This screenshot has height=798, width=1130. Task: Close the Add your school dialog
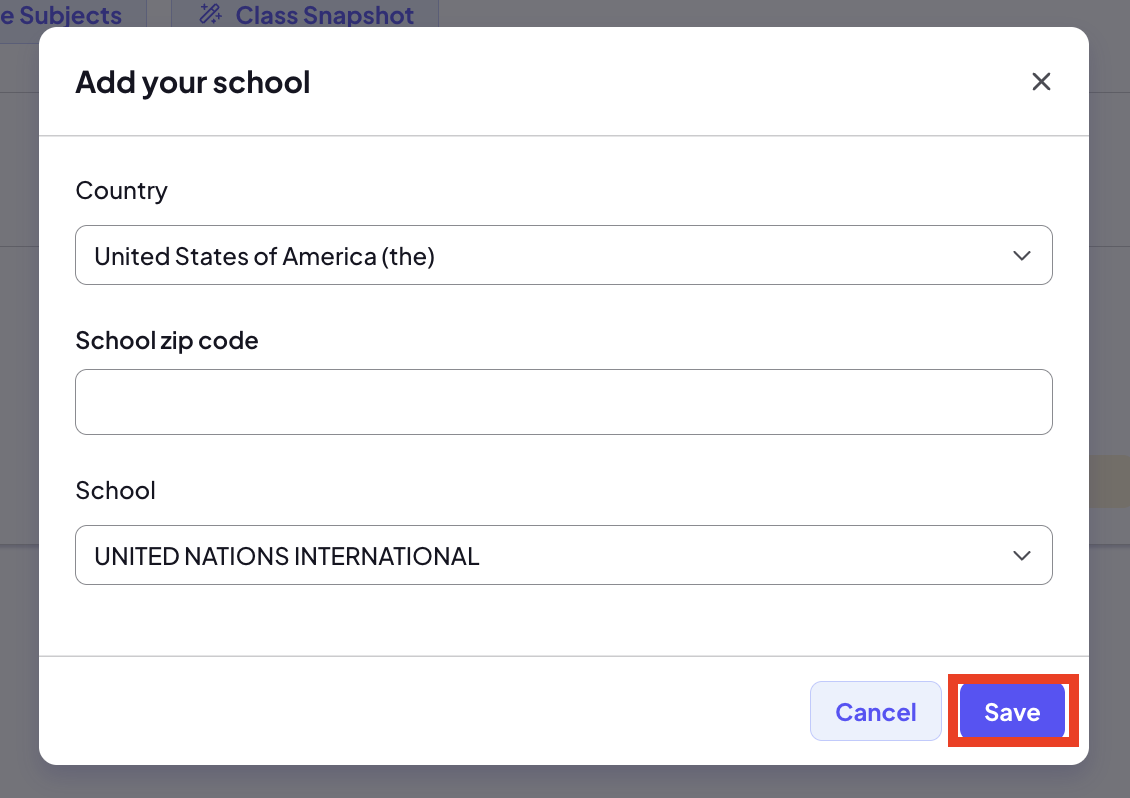1041,81
